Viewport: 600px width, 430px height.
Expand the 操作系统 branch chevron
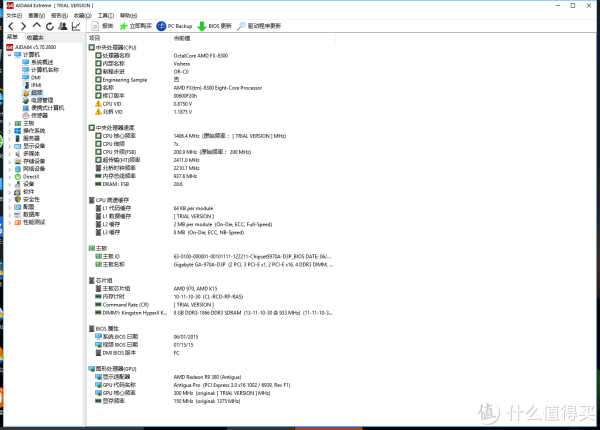pyautogui.click(x=10, y=131)
